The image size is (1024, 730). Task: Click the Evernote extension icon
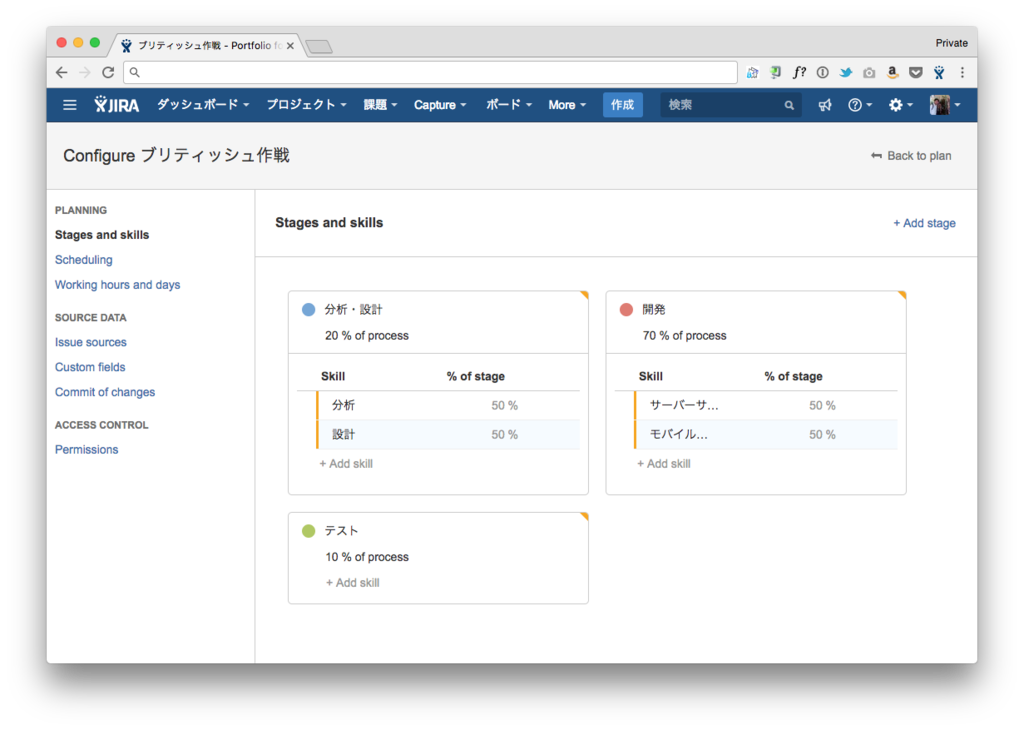[775, 72]
